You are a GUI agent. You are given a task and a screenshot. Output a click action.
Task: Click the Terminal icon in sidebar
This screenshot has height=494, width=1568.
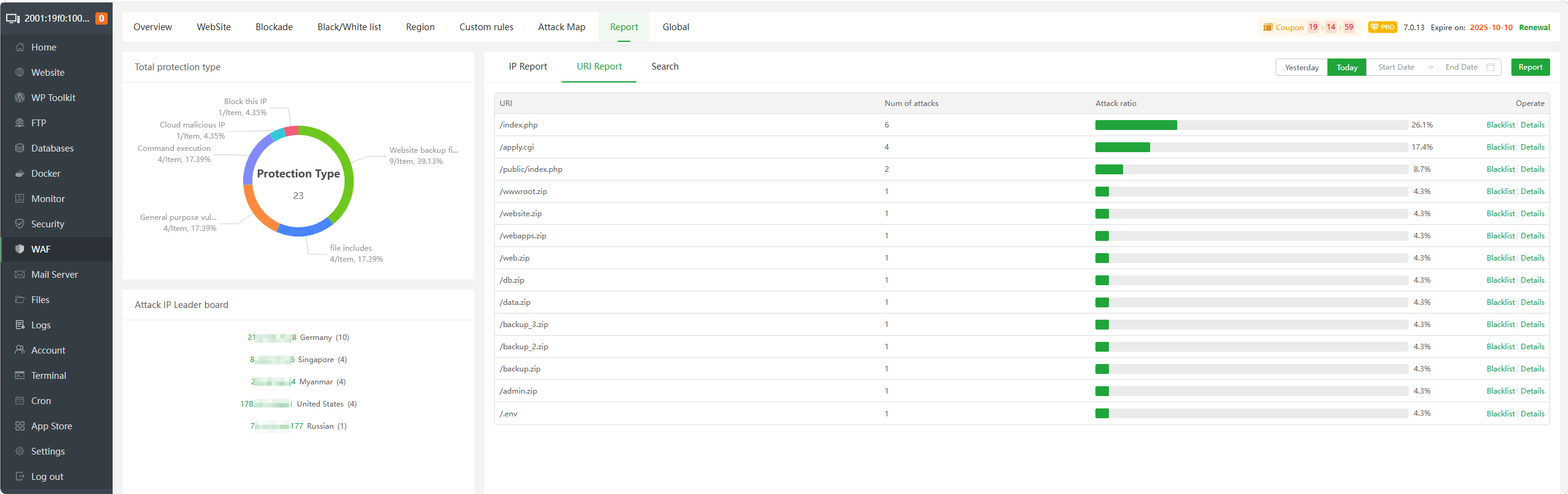[x=20, y=376]
